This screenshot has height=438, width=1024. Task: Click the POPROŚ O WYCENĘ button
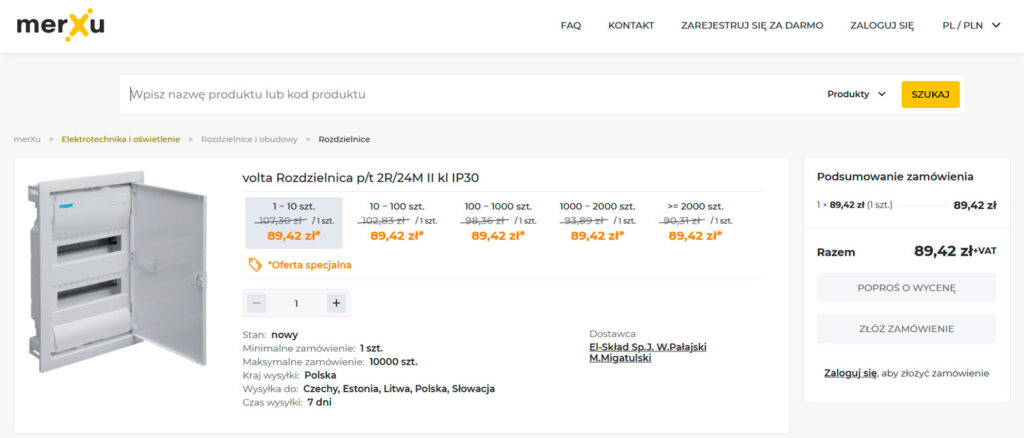(906, 287)
